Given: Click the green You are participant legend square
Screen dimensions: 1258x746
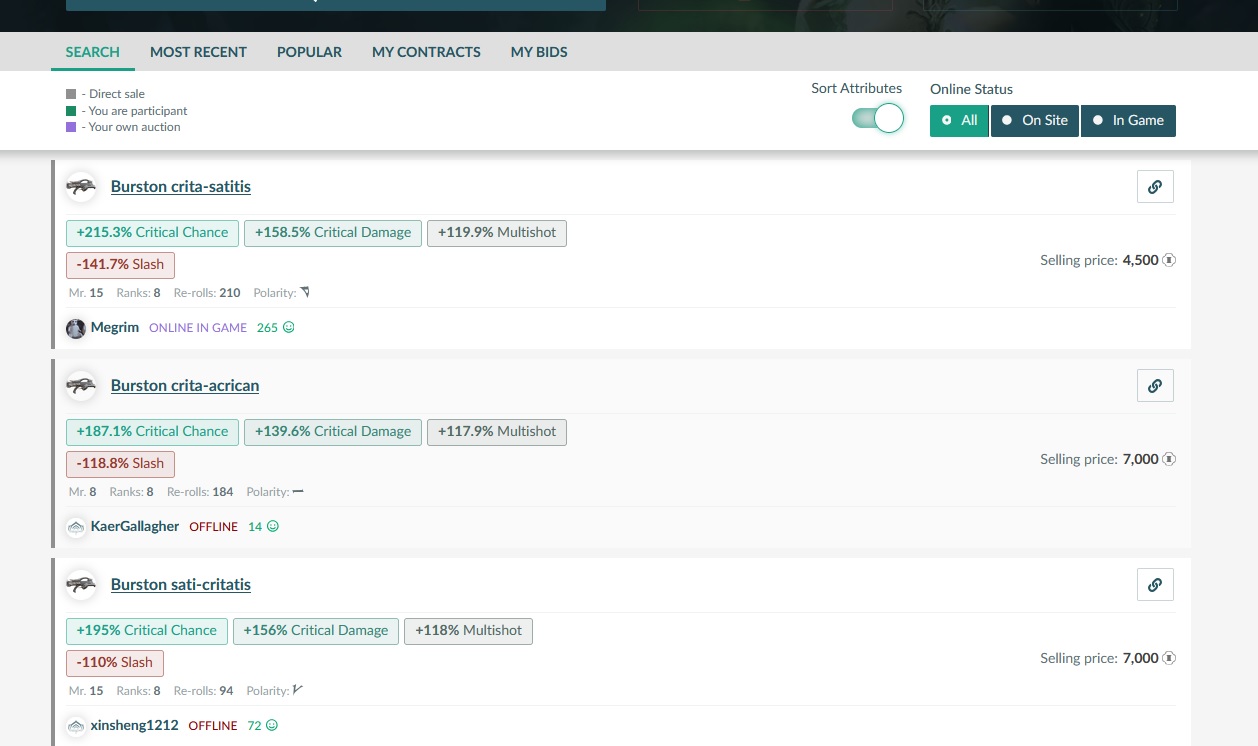Looking at the screenshot, I should 71,111.
